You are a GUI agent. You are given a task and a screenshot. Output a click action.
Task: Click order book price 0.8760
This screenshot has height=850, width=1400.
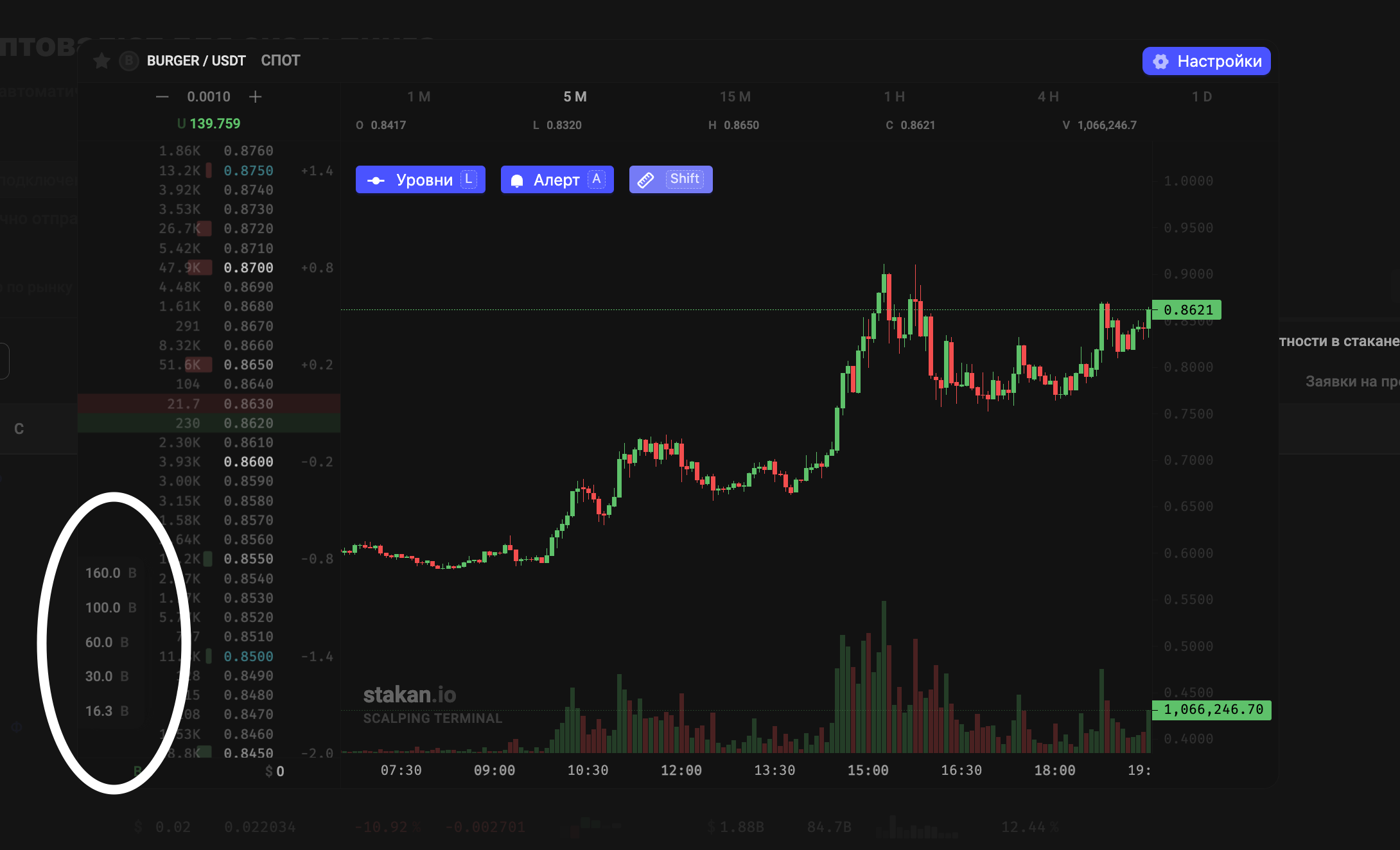point(249,151)
